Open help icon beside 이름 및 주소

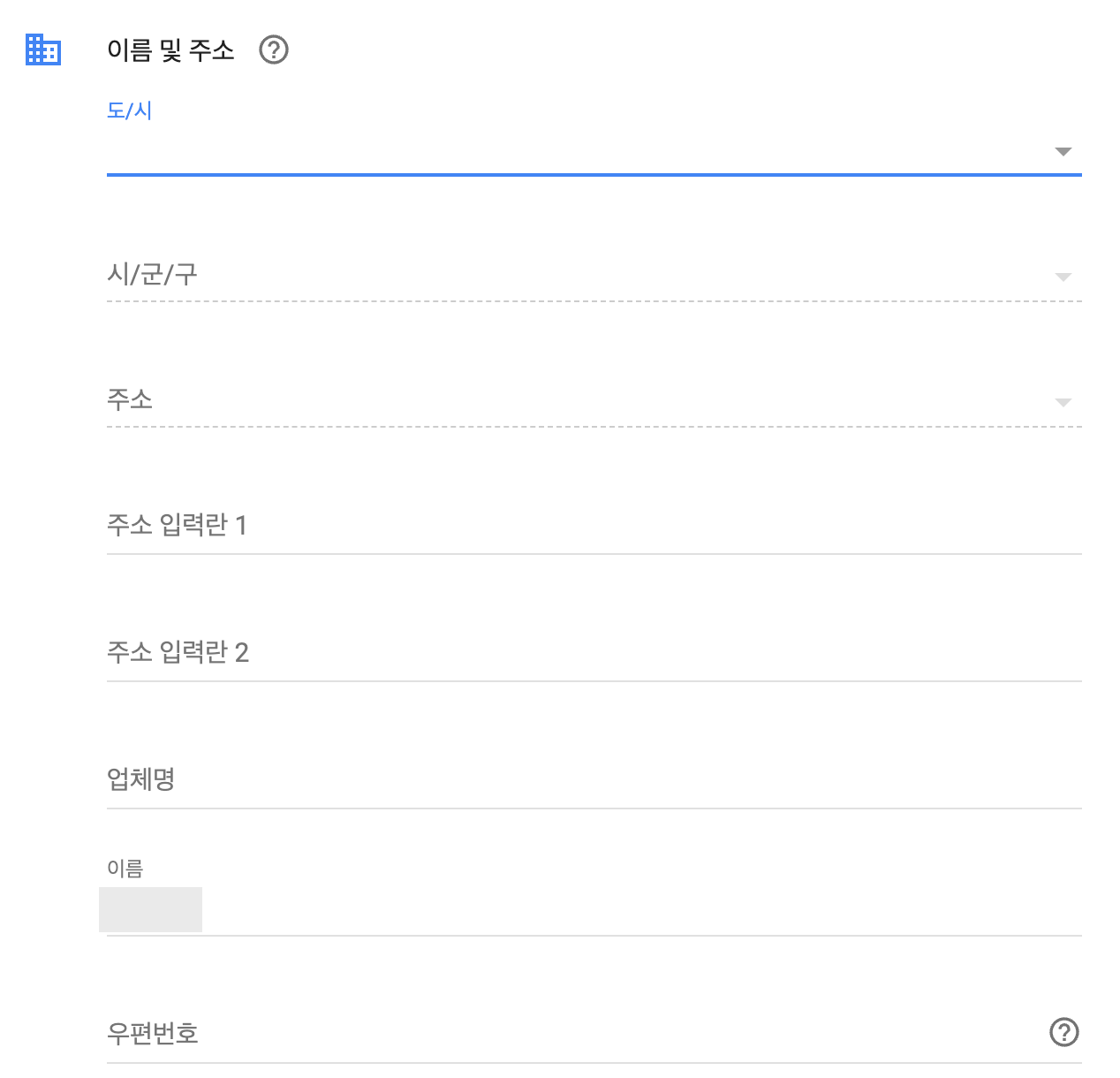point(274,50)
